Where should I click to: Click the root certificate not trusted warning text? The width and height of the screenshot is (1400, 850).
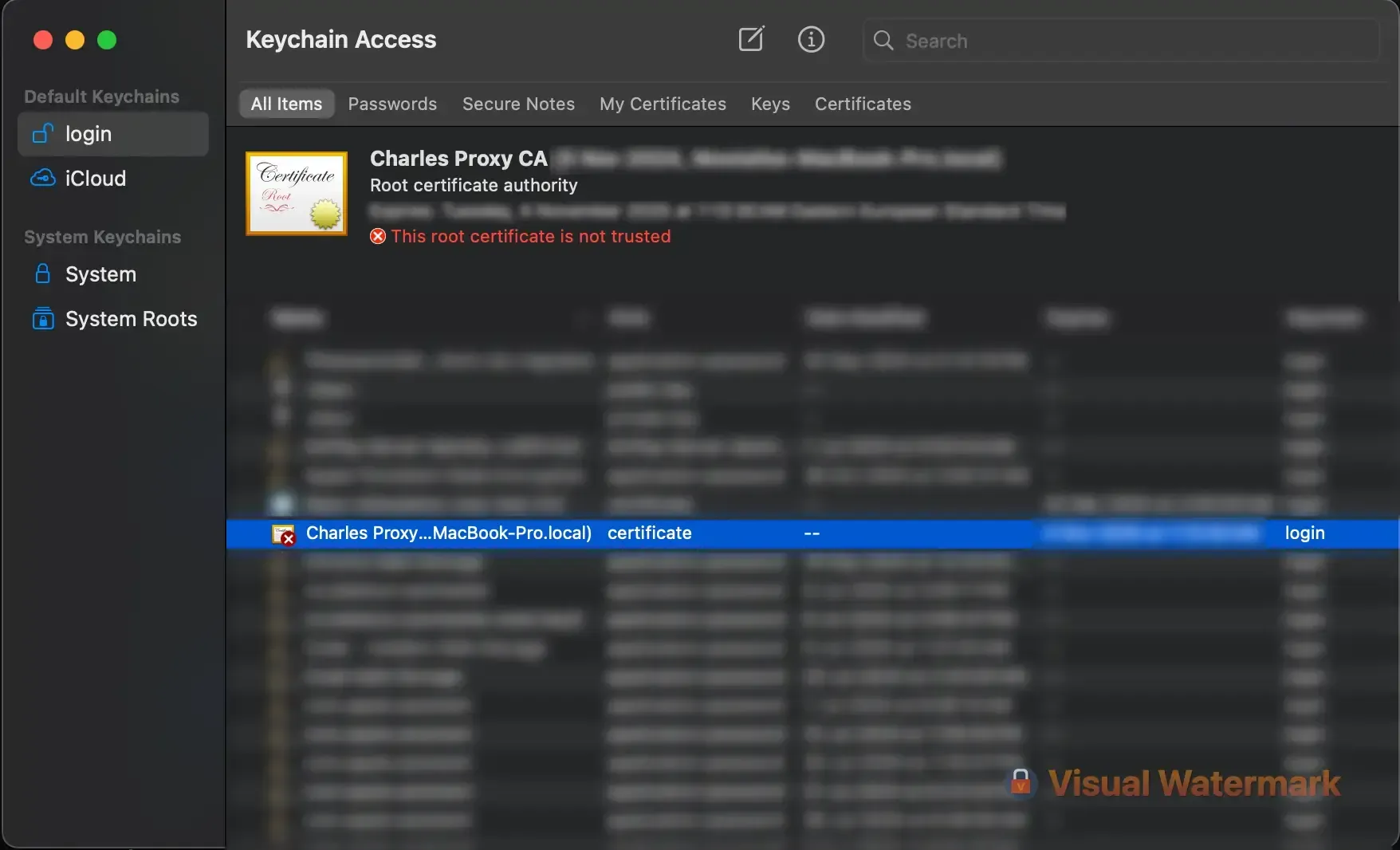click(x=532, y=236)
